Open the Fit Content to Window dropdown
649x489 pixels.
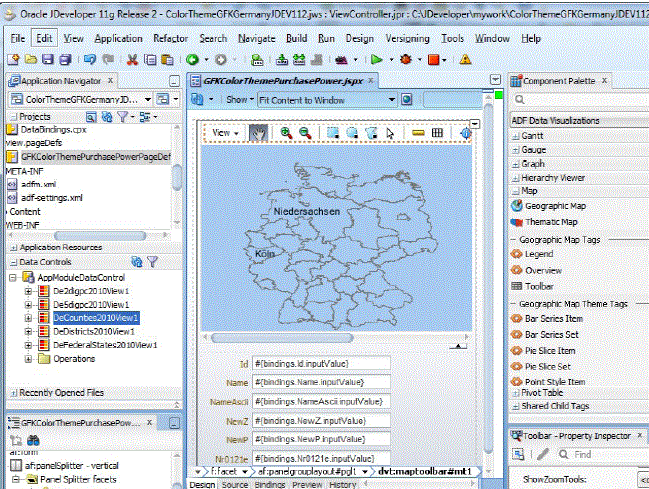tap(392, 100)
